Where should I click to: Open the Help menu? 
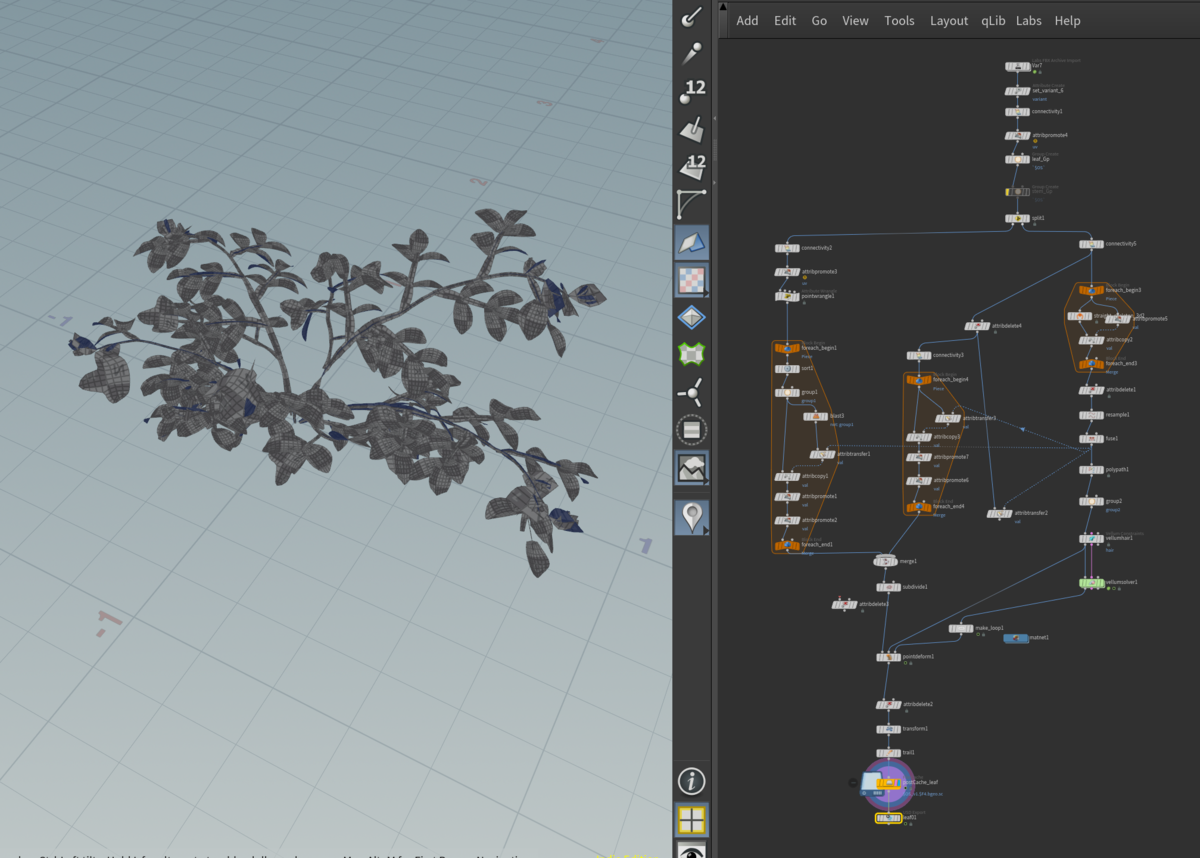(1068, 21)
